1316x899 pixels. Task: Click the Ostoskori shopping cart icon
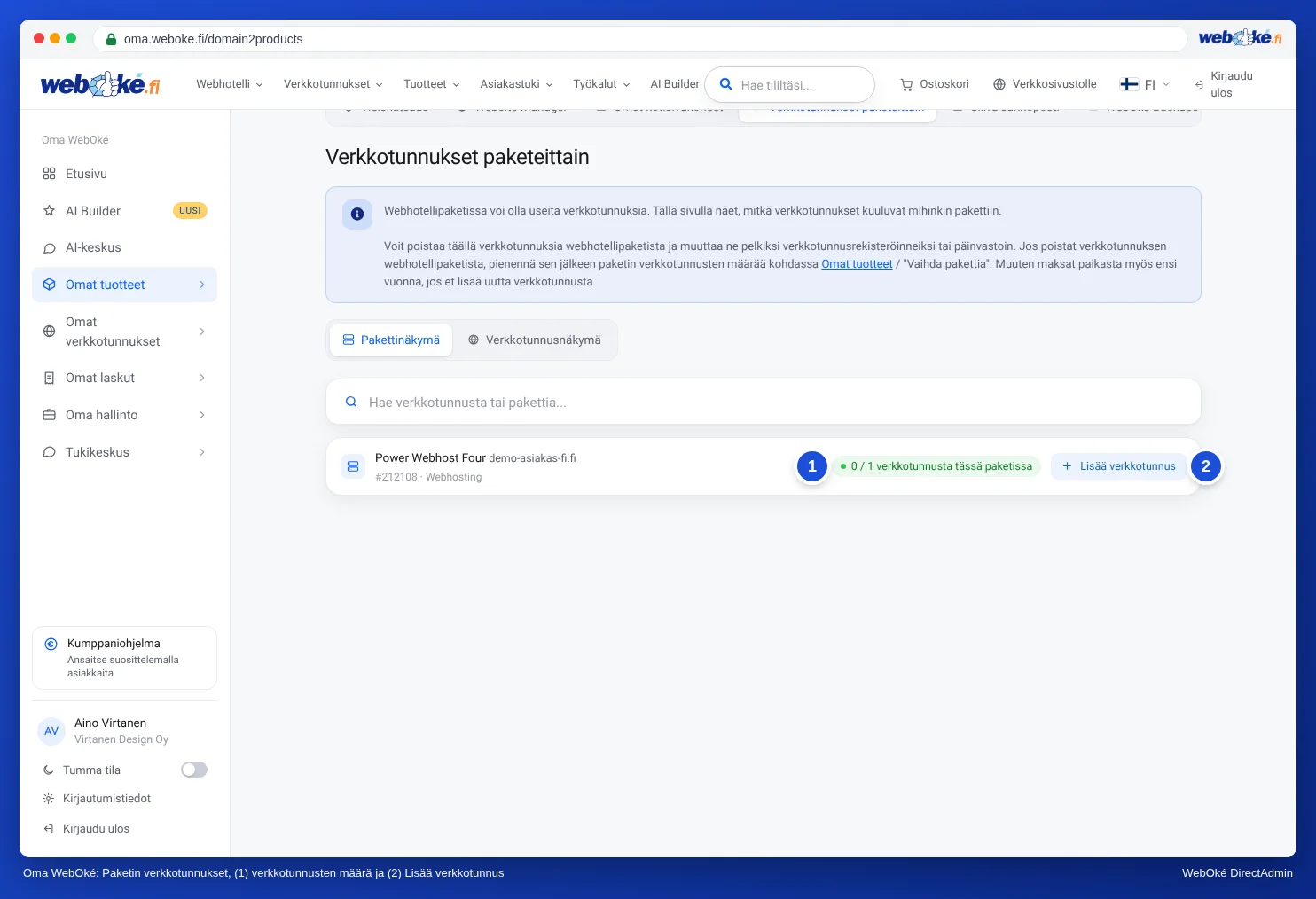[x=906, y=85]
